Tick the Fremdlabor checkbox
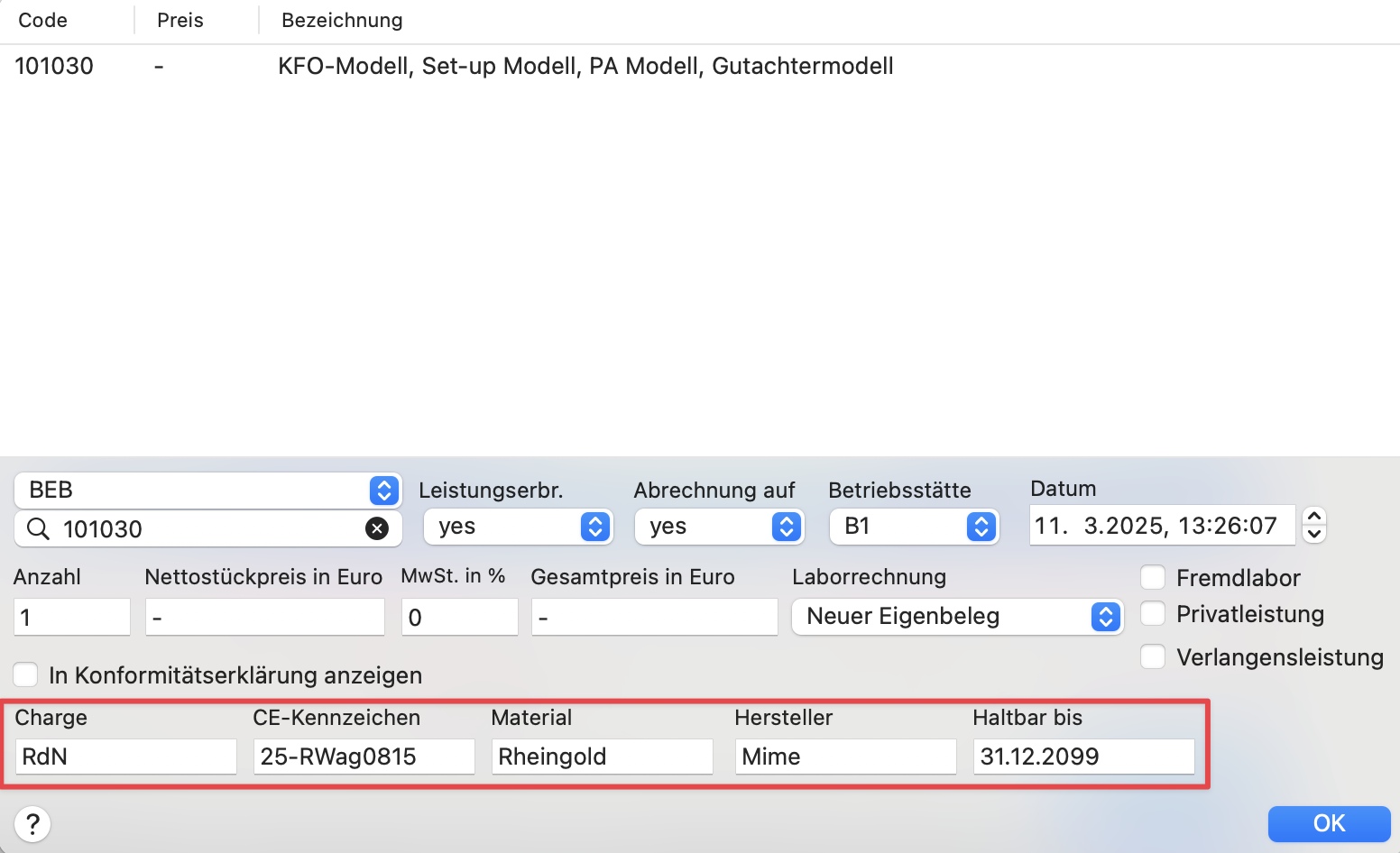This screenshot has width=1400, height=853. 1153,577
